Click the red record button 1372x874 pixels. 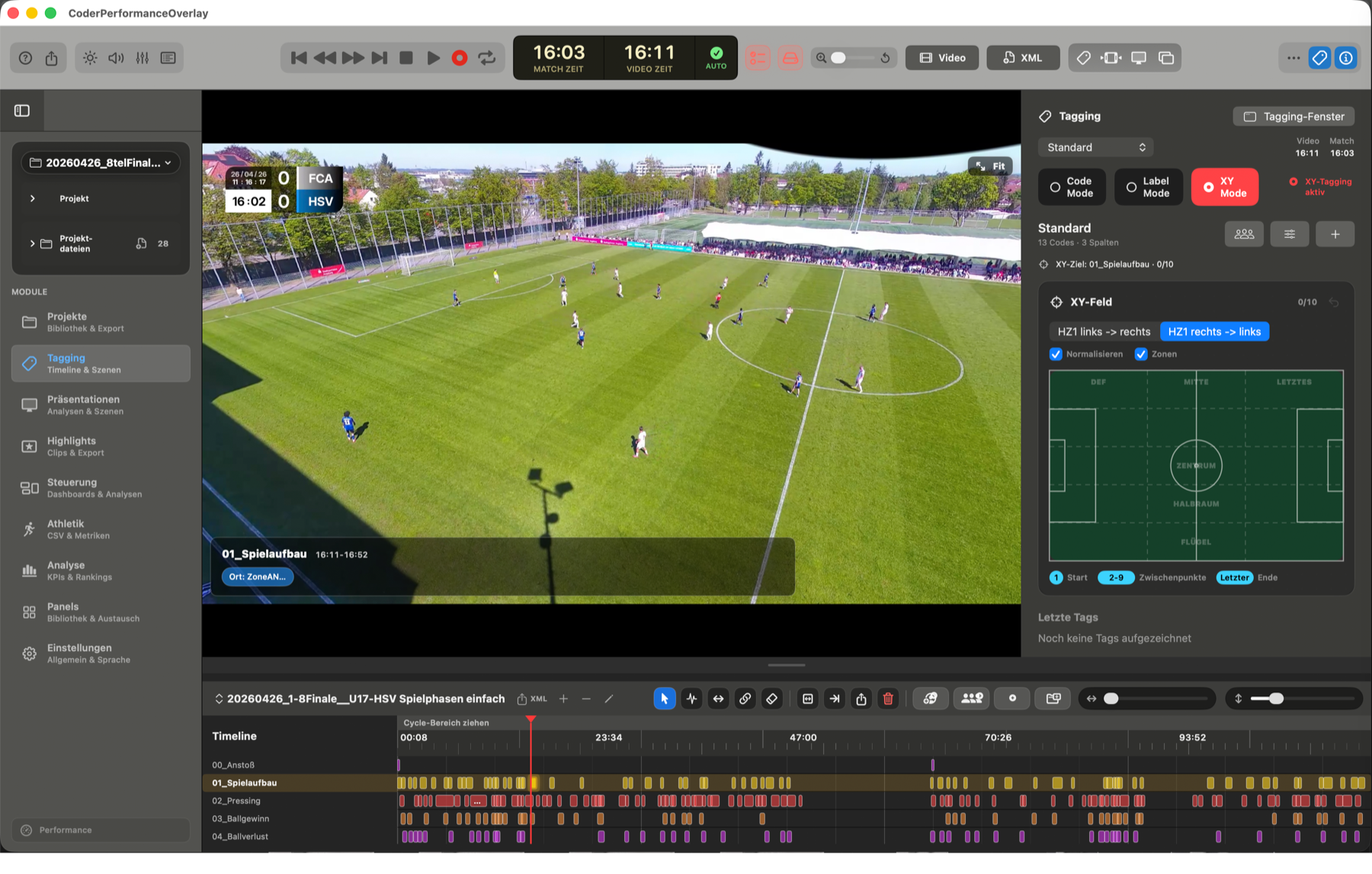click(x=460, y=58)
